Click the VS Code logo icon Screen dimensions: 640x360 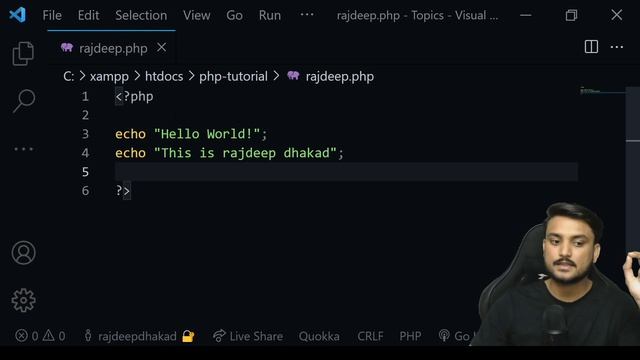coord(18,15)
